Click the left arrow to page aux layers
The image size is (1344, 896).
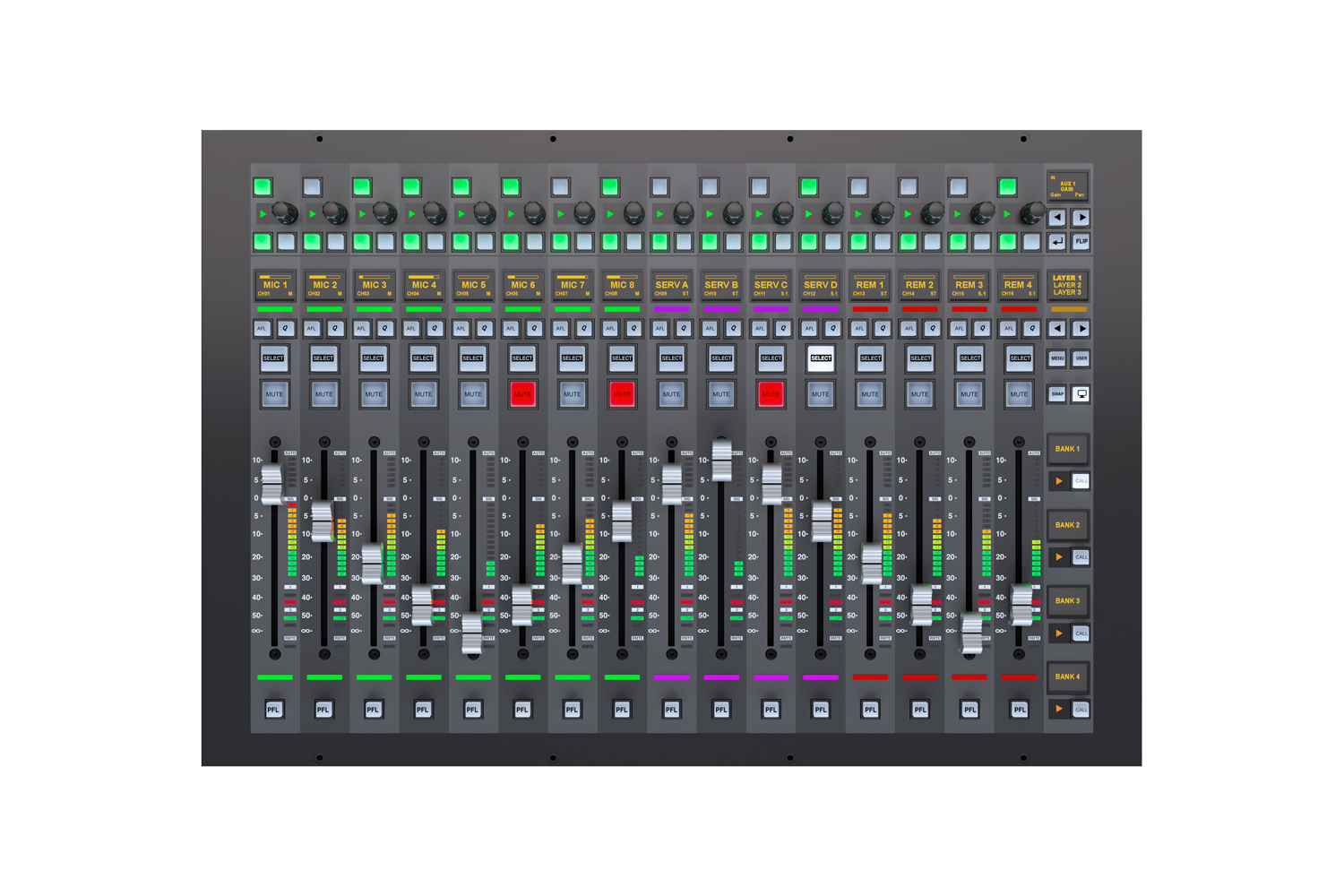click(1057, 217)
